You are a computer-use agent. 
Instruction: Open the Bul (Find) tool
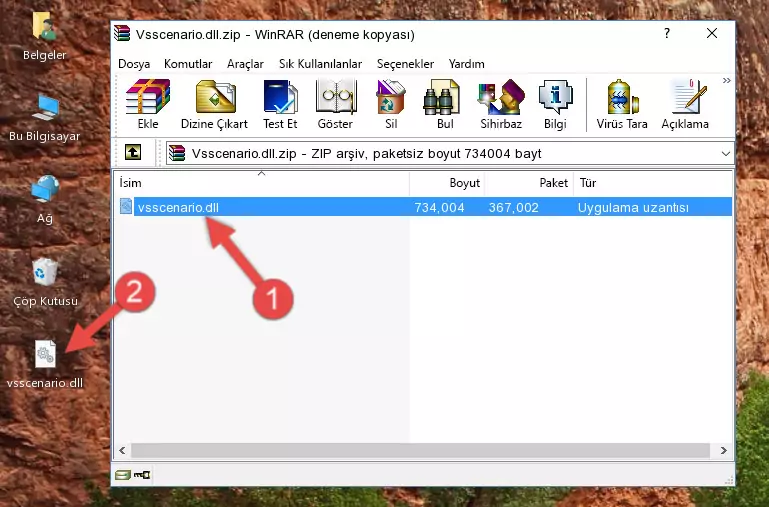pyautogui.click(x=445, y=104)
